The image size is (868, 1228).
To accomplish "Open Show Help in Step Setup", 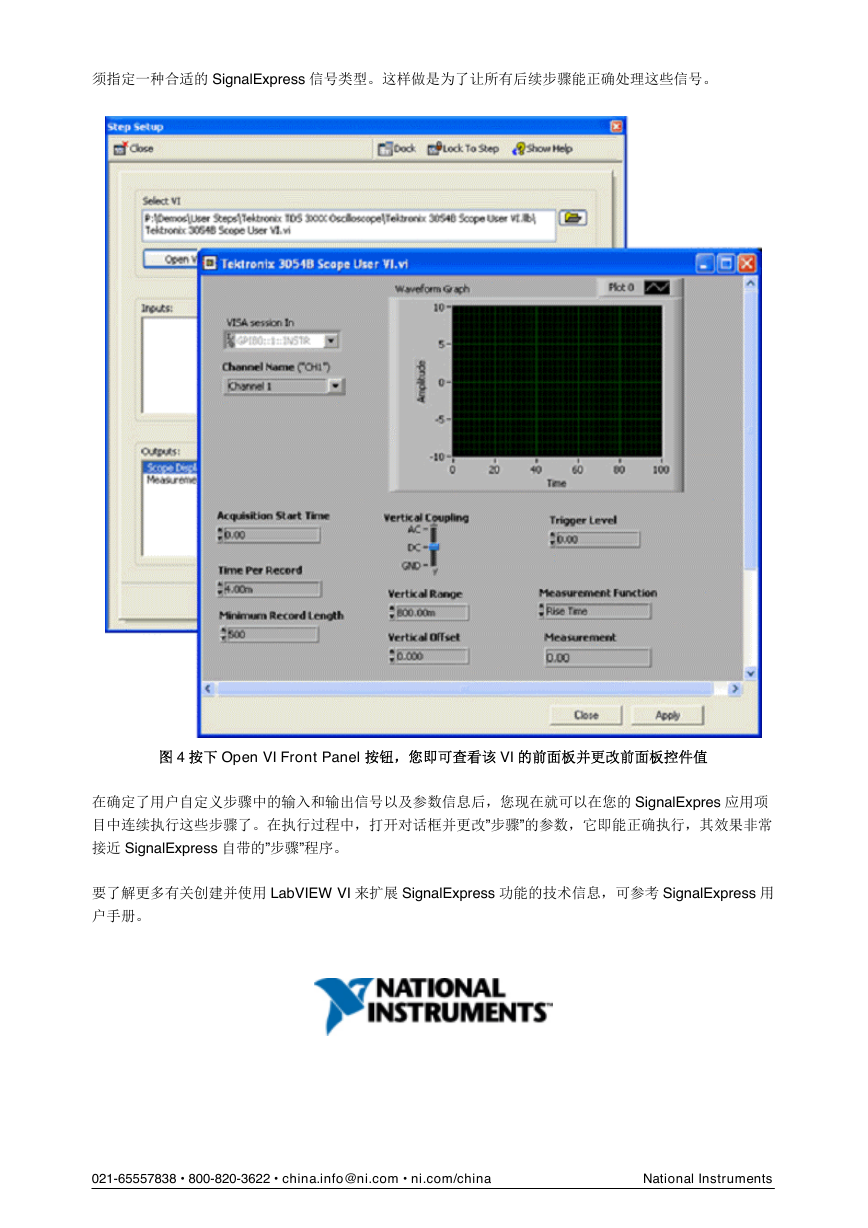I will point(542,149).
